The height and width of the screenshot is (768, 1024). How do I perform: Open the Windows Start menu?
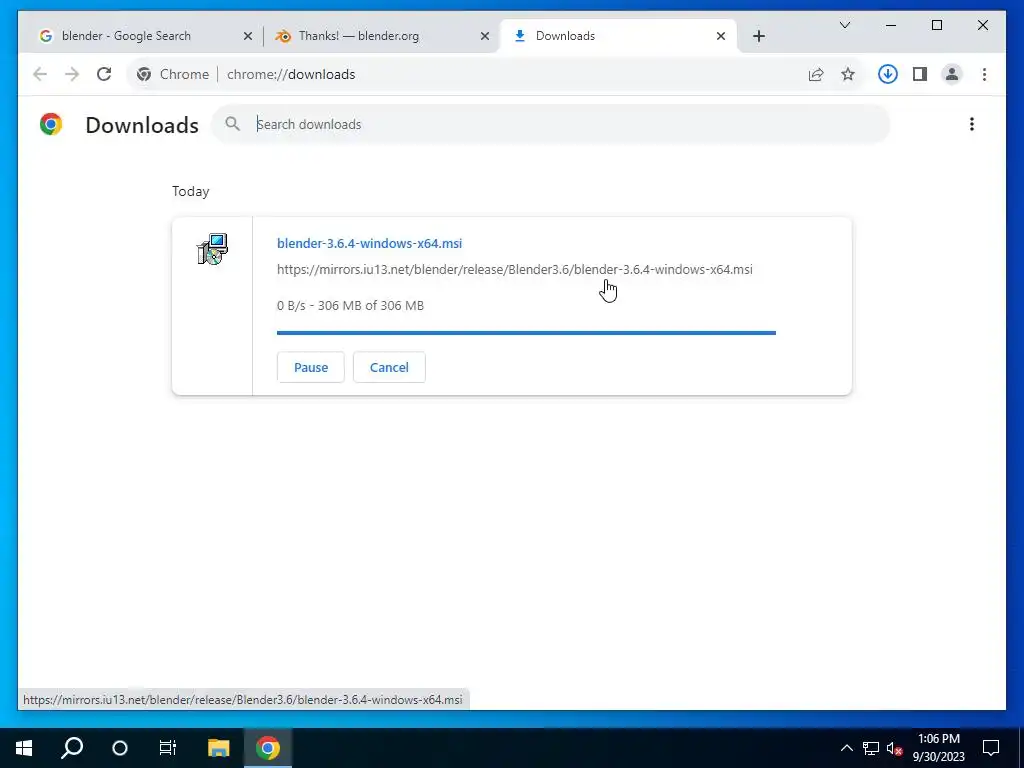point(24,748)
